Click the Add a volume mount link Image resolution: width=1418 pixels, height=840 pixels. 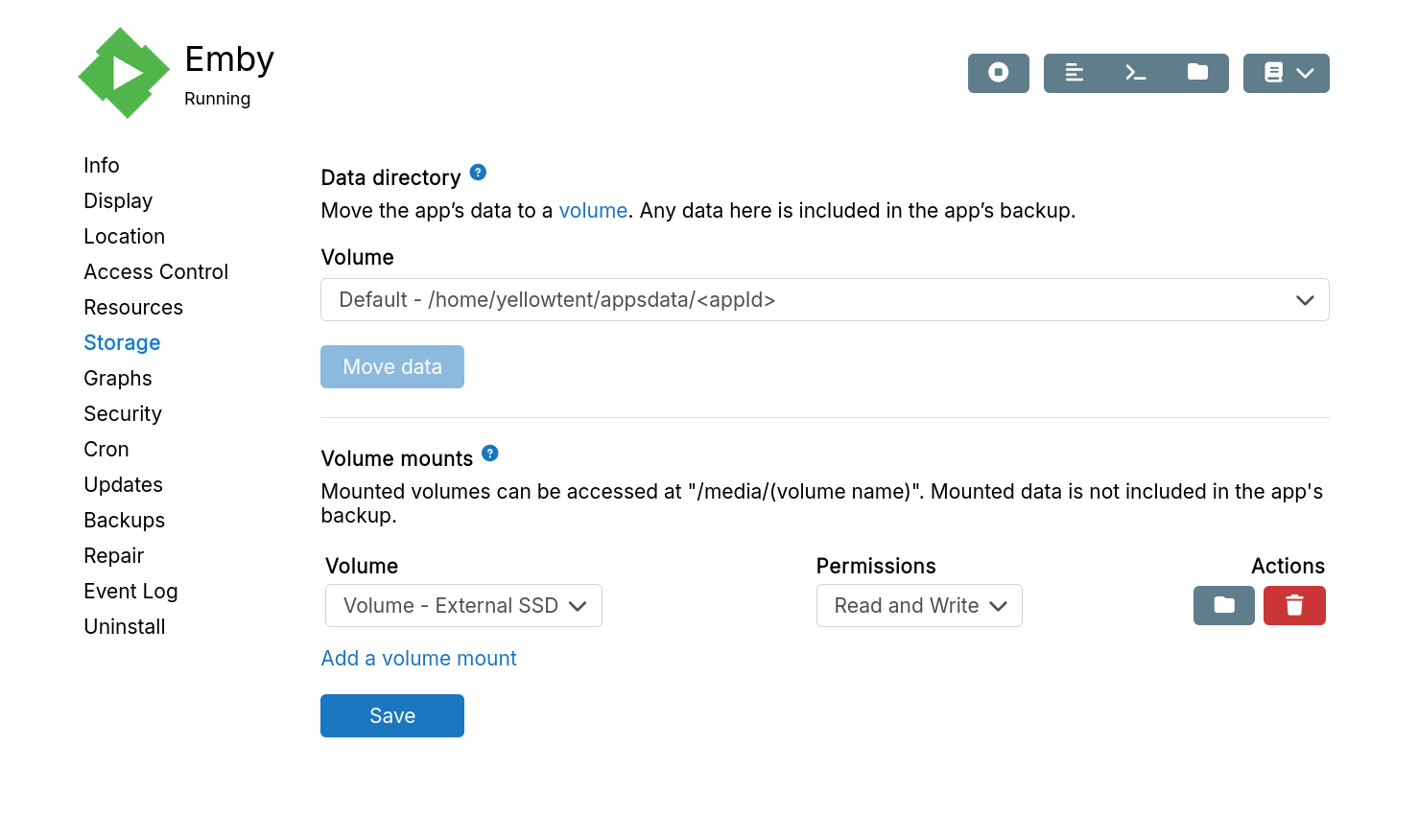click(418, 659)
